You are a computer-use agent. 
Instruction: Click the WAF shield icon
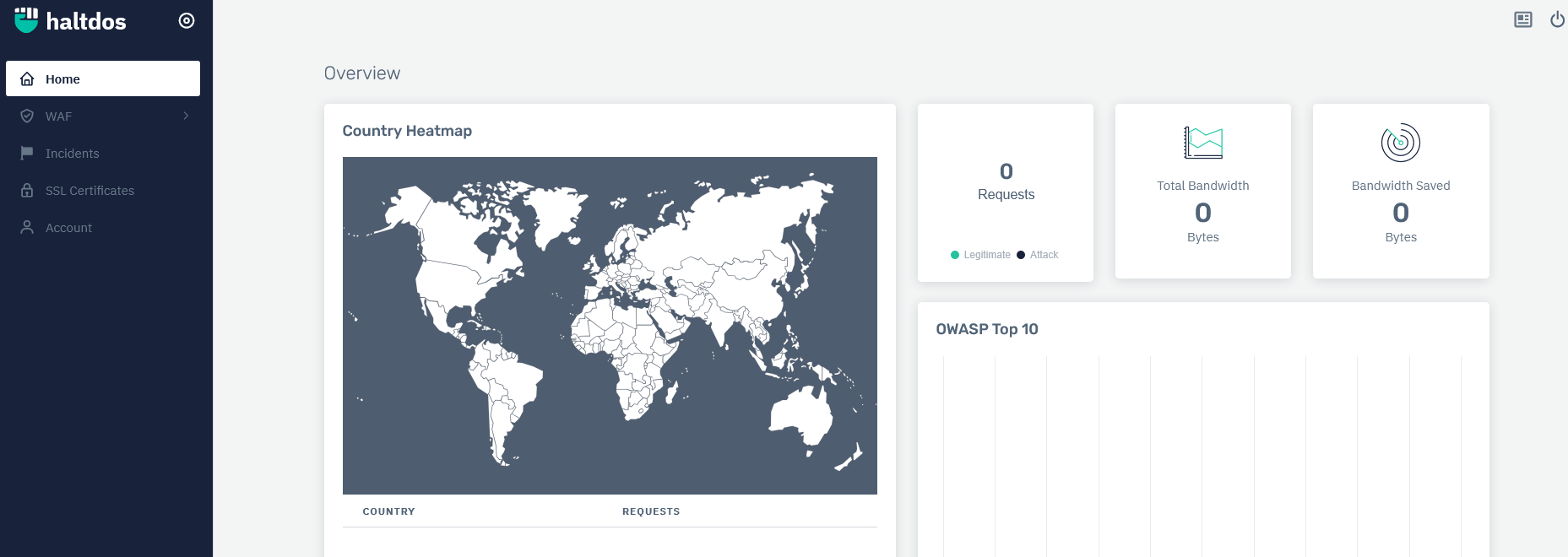[x=27, y=116]
